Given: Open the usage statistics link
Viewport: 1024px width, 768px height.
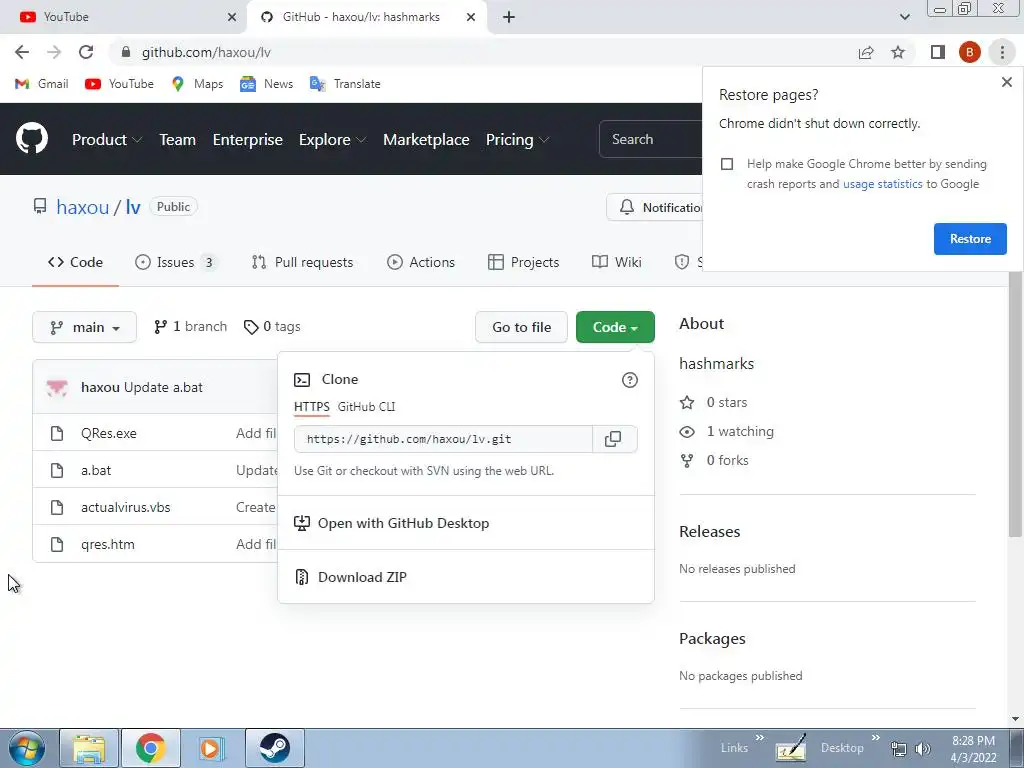Looking at the screenshot, I should [x=882, y=184].
